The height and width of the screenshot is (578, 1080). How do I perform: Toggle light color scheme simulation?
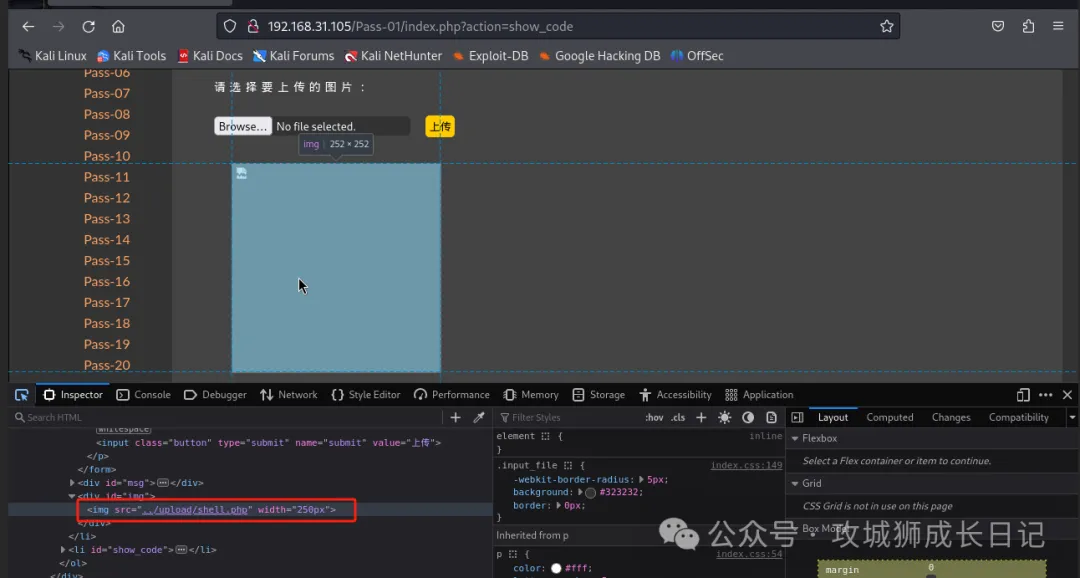(x=724, y=417)
